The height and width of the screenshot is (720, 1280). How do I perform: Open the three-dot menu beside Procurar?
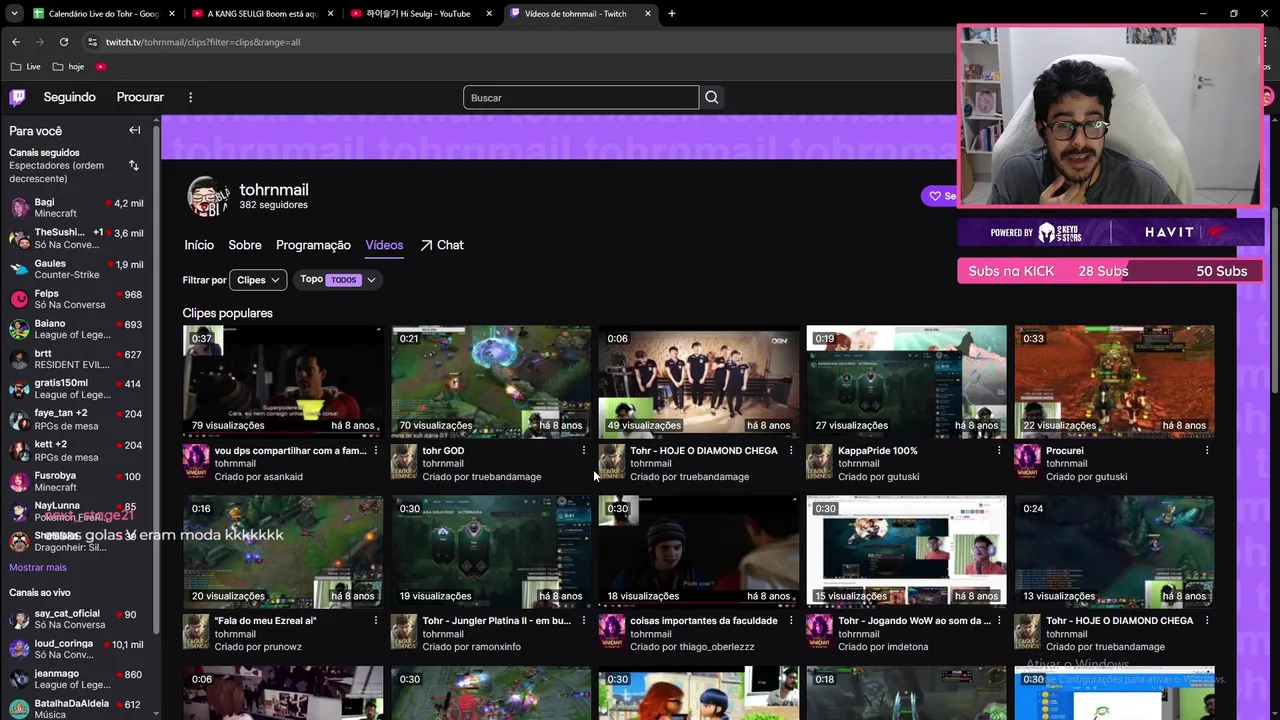click(x=190, y=97)
